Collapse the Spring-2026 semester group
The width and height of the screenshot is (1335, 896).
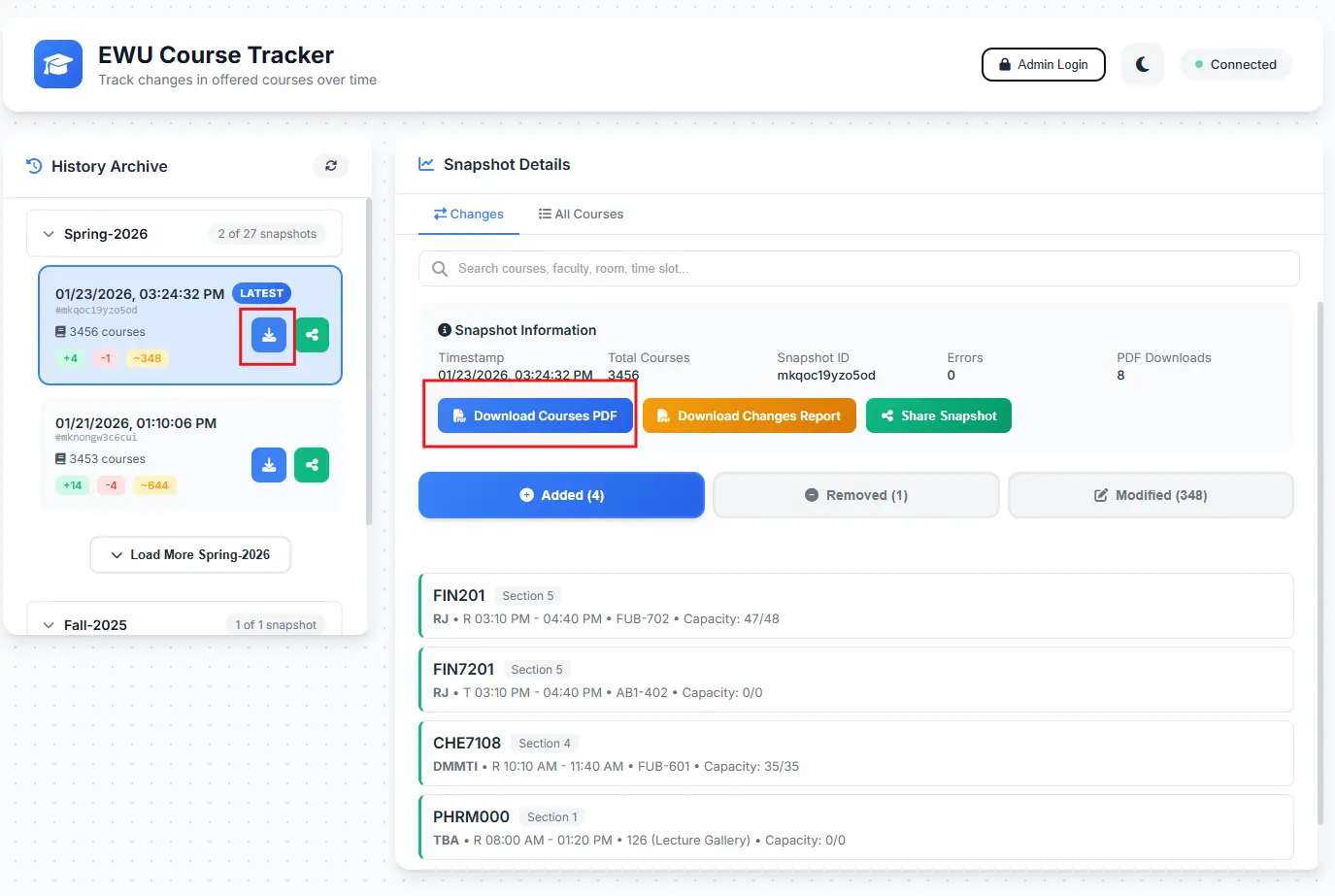49,234
